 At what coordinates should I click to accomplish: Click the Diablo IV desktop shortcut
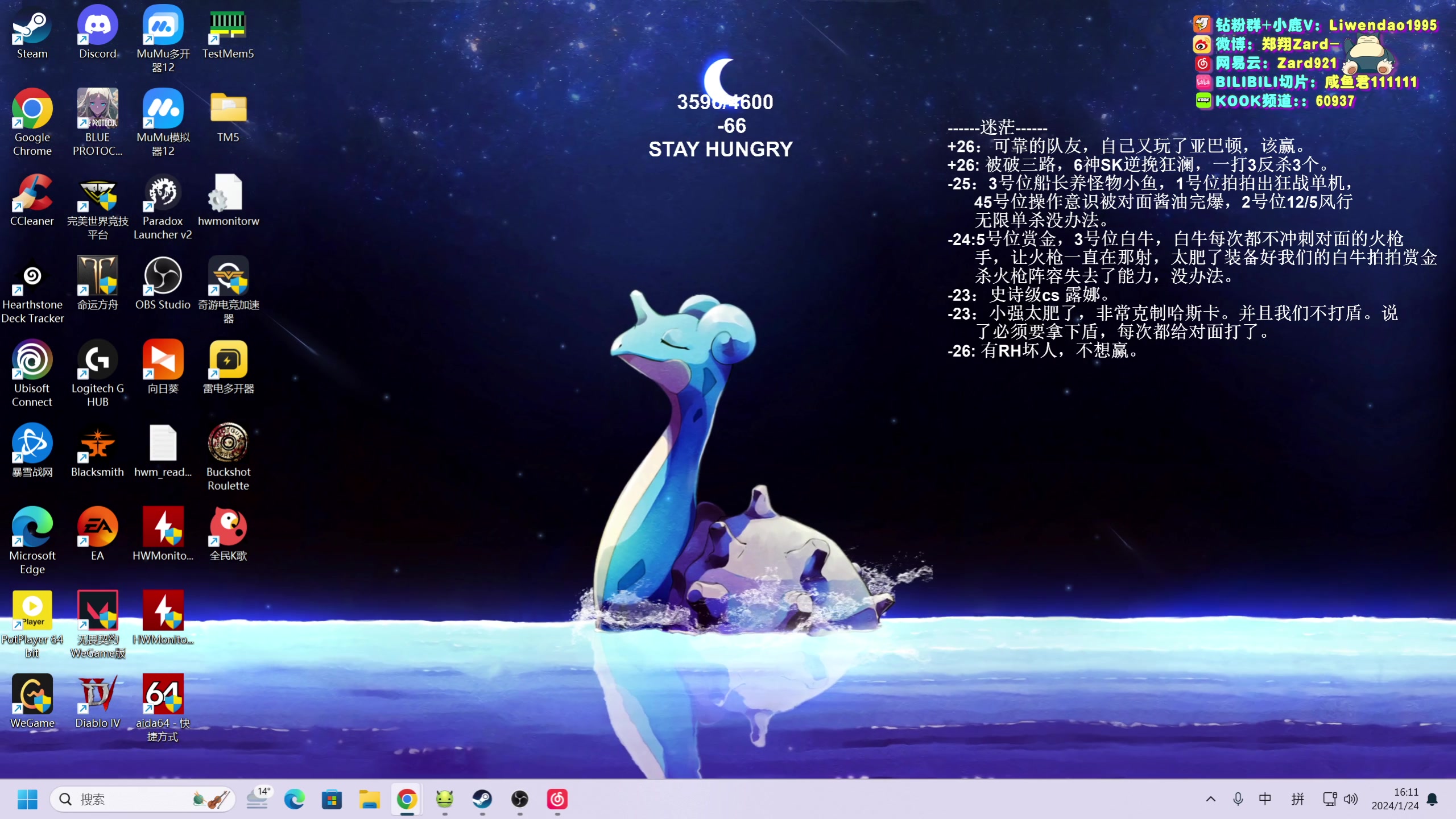(x=98, y=695)
